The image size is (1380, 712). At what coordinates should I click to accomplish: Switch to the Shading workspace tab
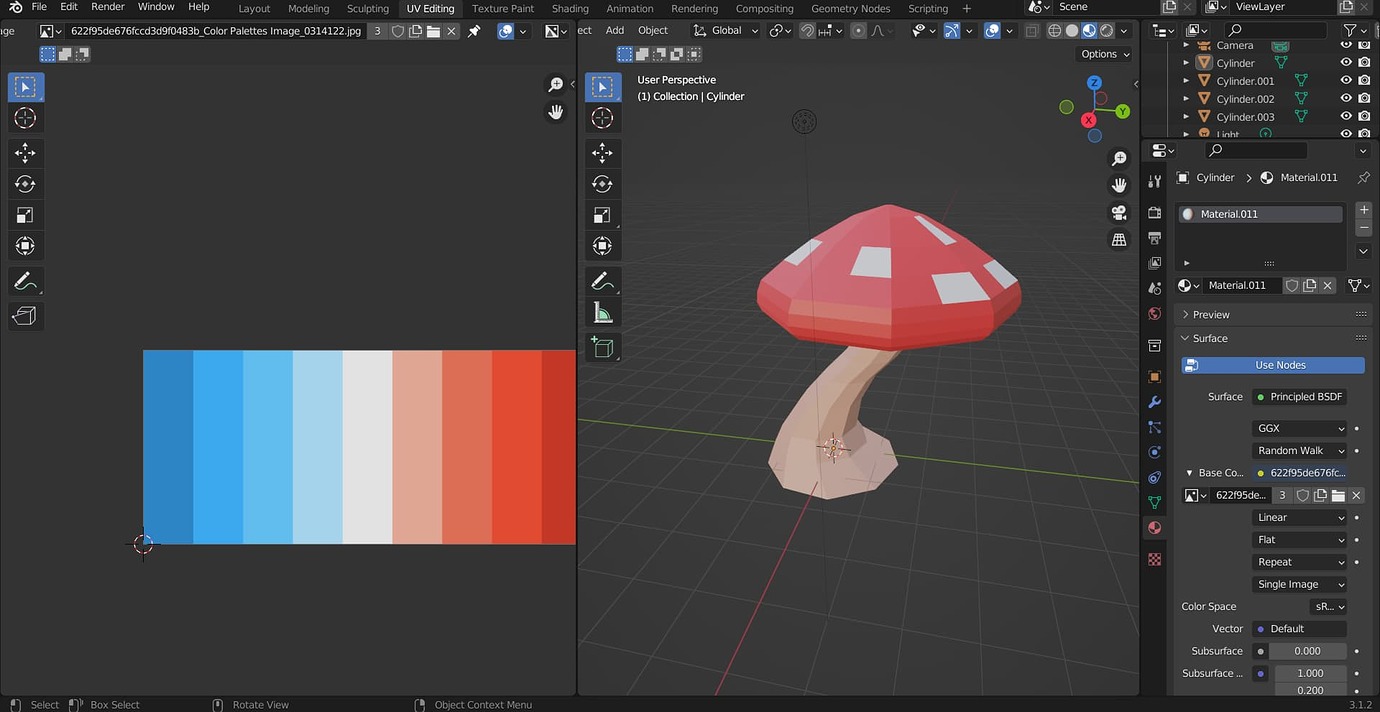[x=570, y=8]
